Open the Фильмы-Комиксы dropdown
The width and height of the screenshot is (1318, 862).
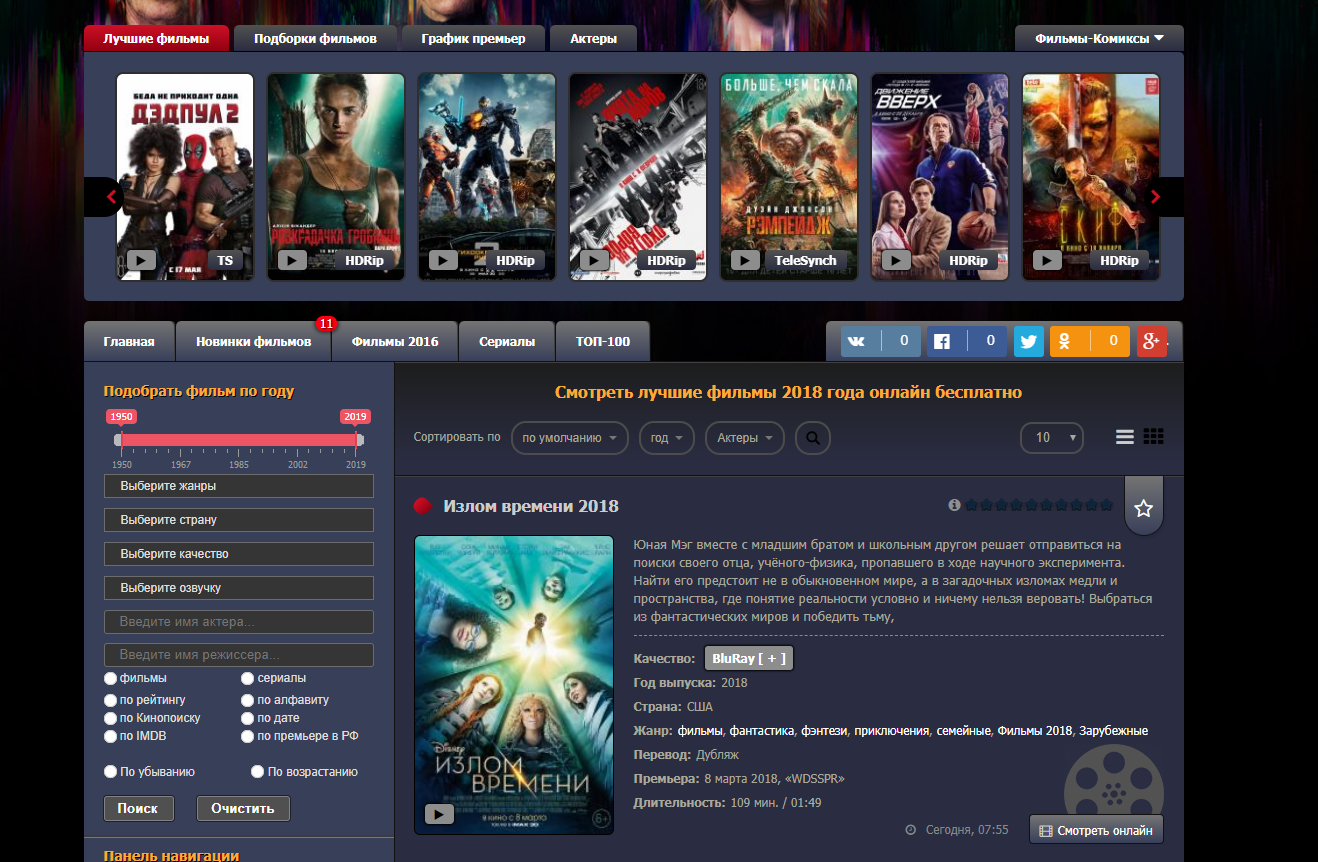pos(1099,39)
